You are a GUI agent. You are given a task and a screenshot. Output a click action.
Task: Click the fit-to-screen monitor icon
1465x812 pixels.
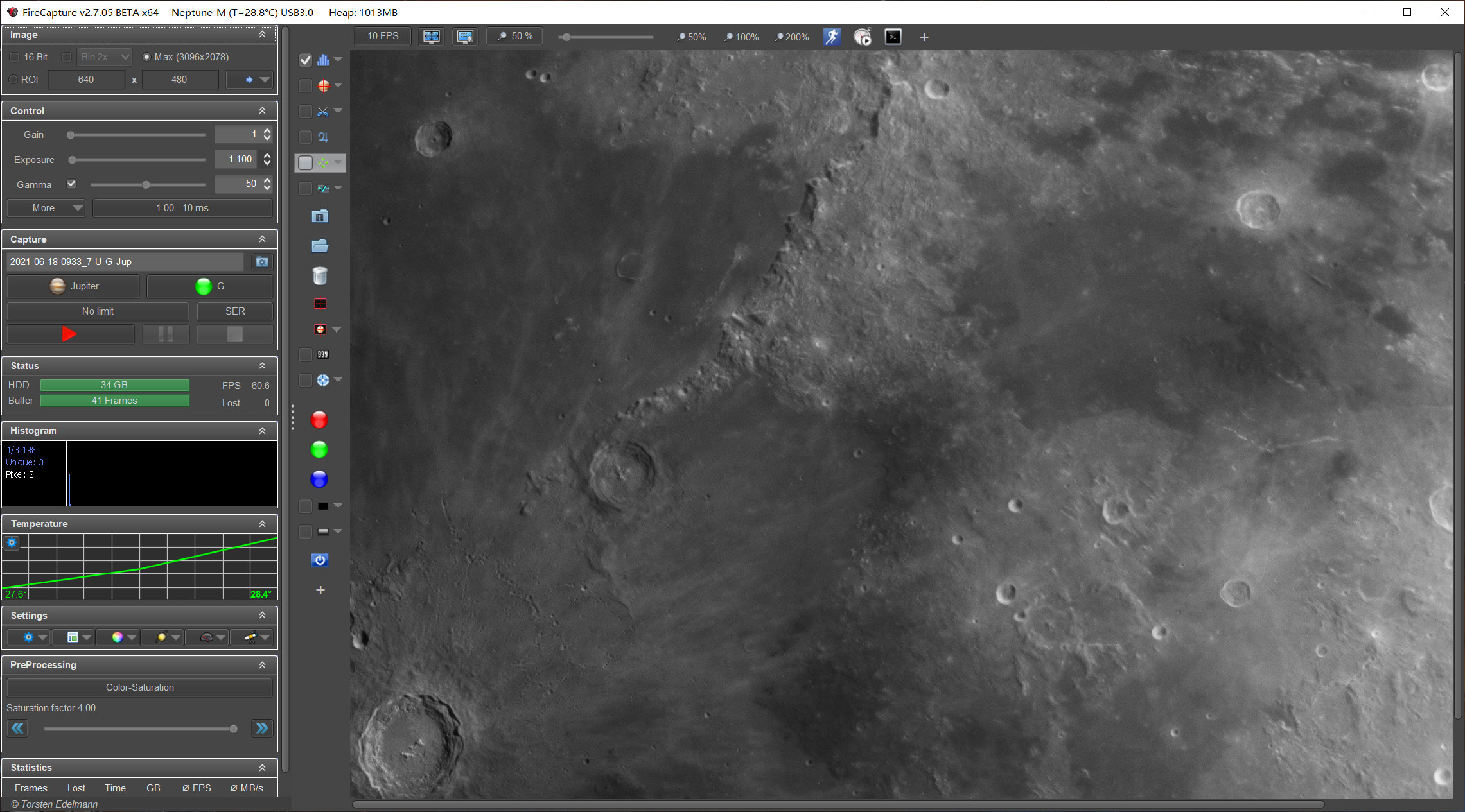tap(432, 37)
